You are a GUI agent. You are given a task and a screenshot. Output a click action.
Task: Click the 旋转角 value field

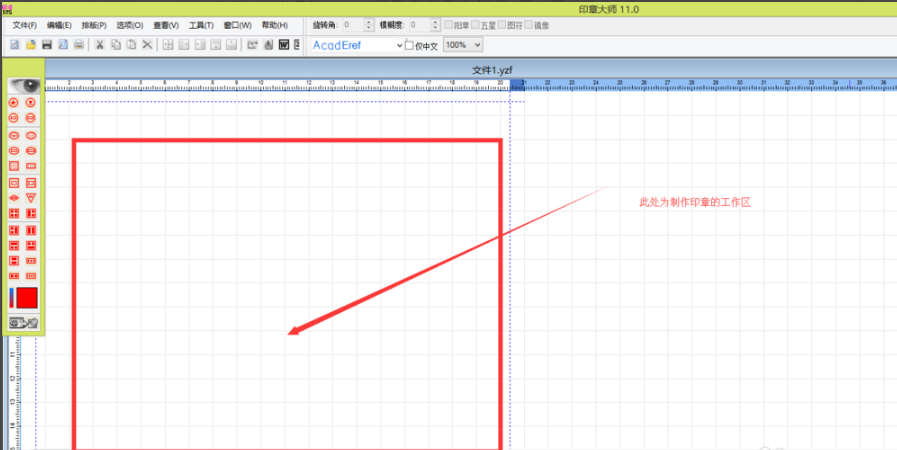[x=353, y=25]
